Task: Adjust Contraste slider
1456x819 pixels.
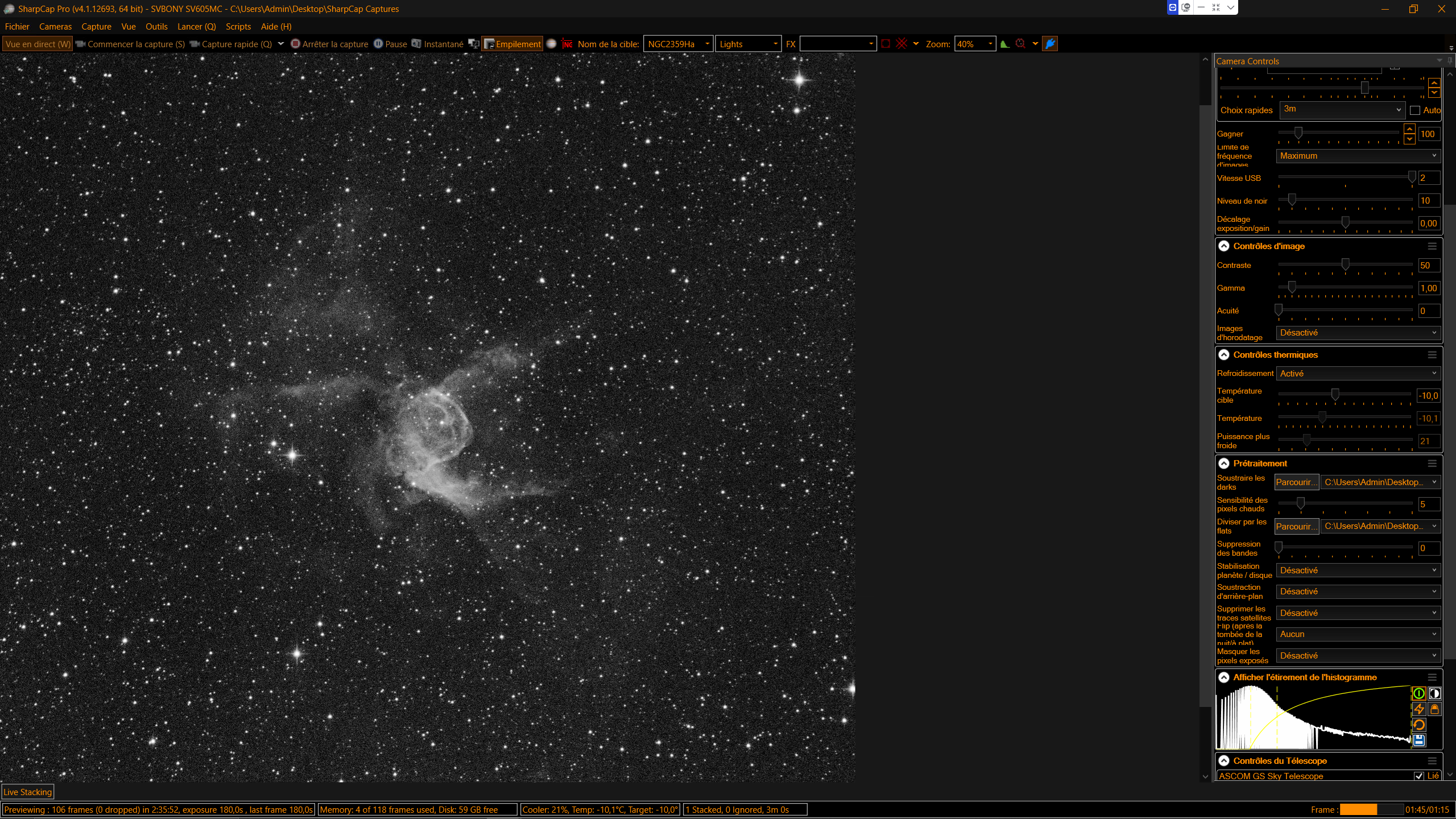Action: pyautogui.click(x=1345, y=264)
